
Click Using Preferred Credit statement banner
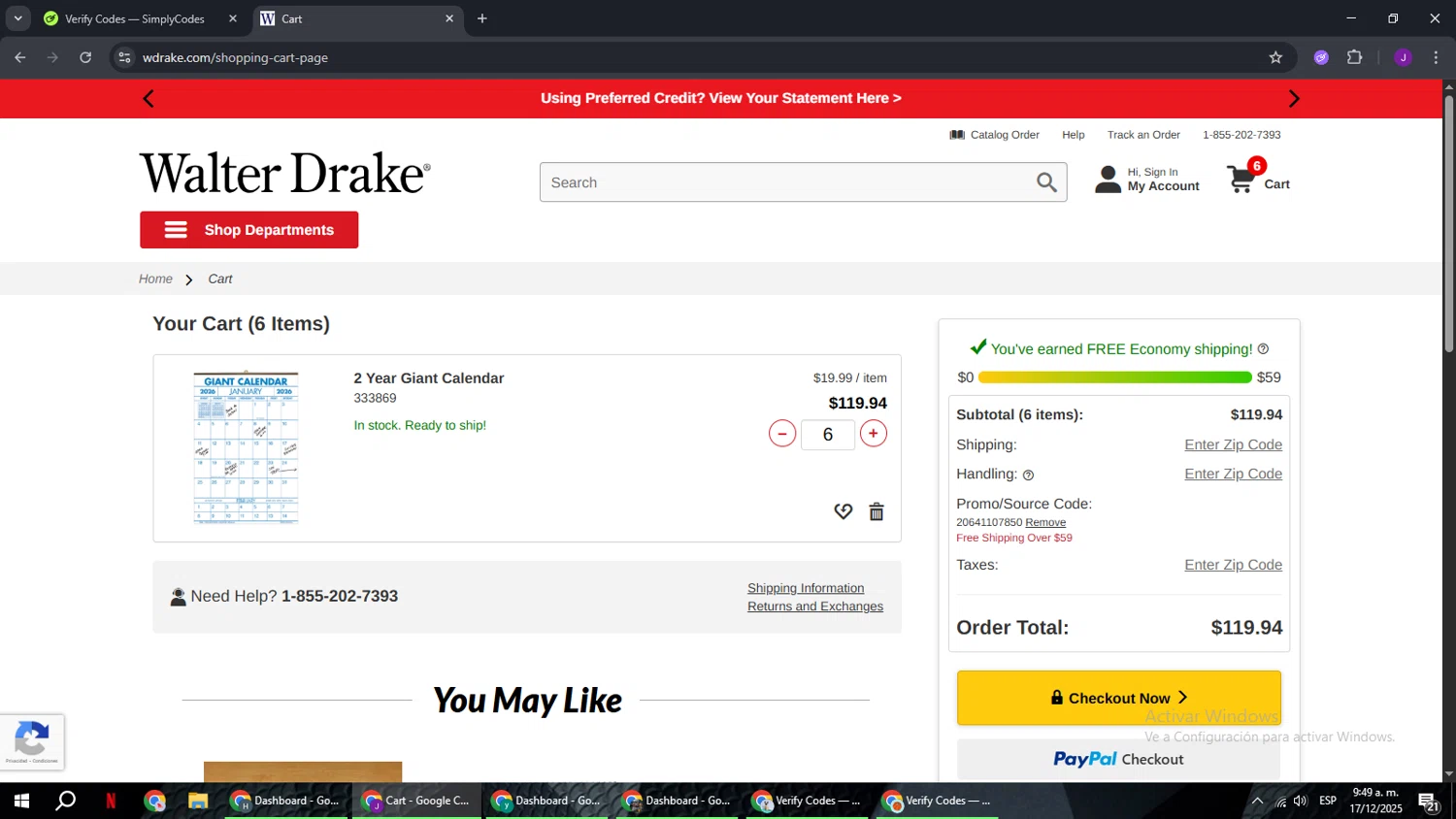721,98
